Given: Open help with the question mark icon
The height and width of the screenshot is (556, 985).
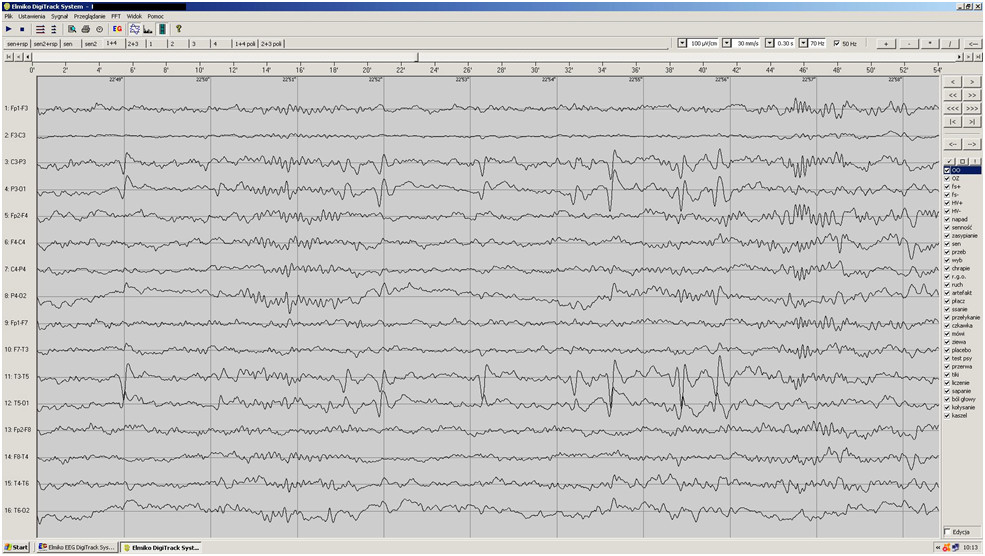Looking at the screenshot, I should [x=179, y=29].
